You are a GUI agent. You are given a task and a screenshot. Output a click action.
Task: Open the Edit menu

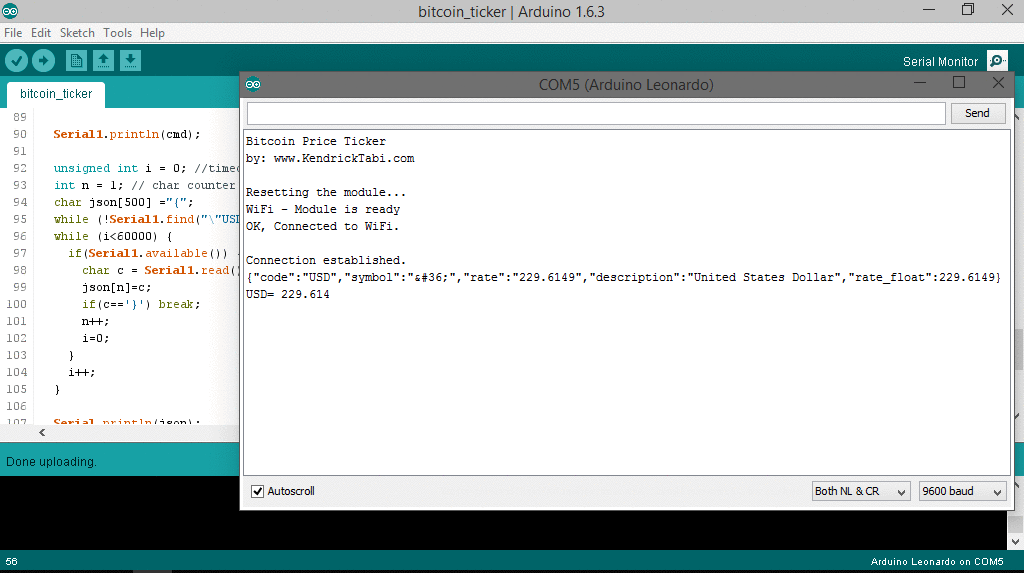coord(40,33)
